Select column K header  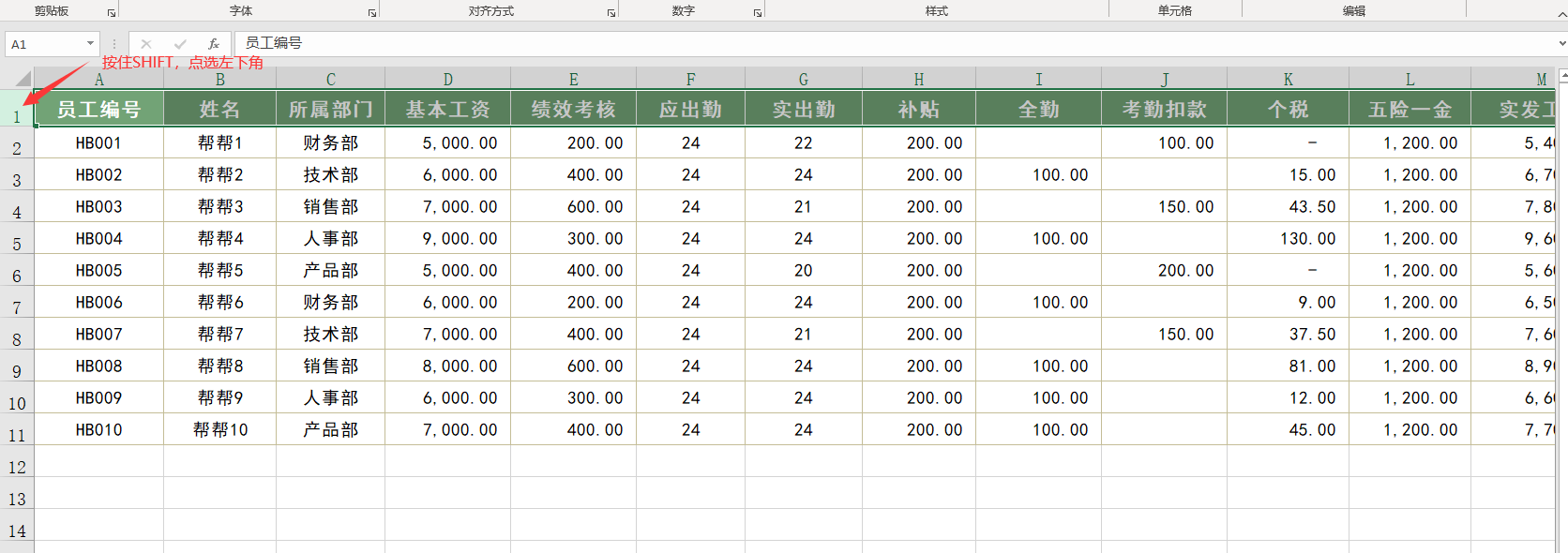(1288, 80)
